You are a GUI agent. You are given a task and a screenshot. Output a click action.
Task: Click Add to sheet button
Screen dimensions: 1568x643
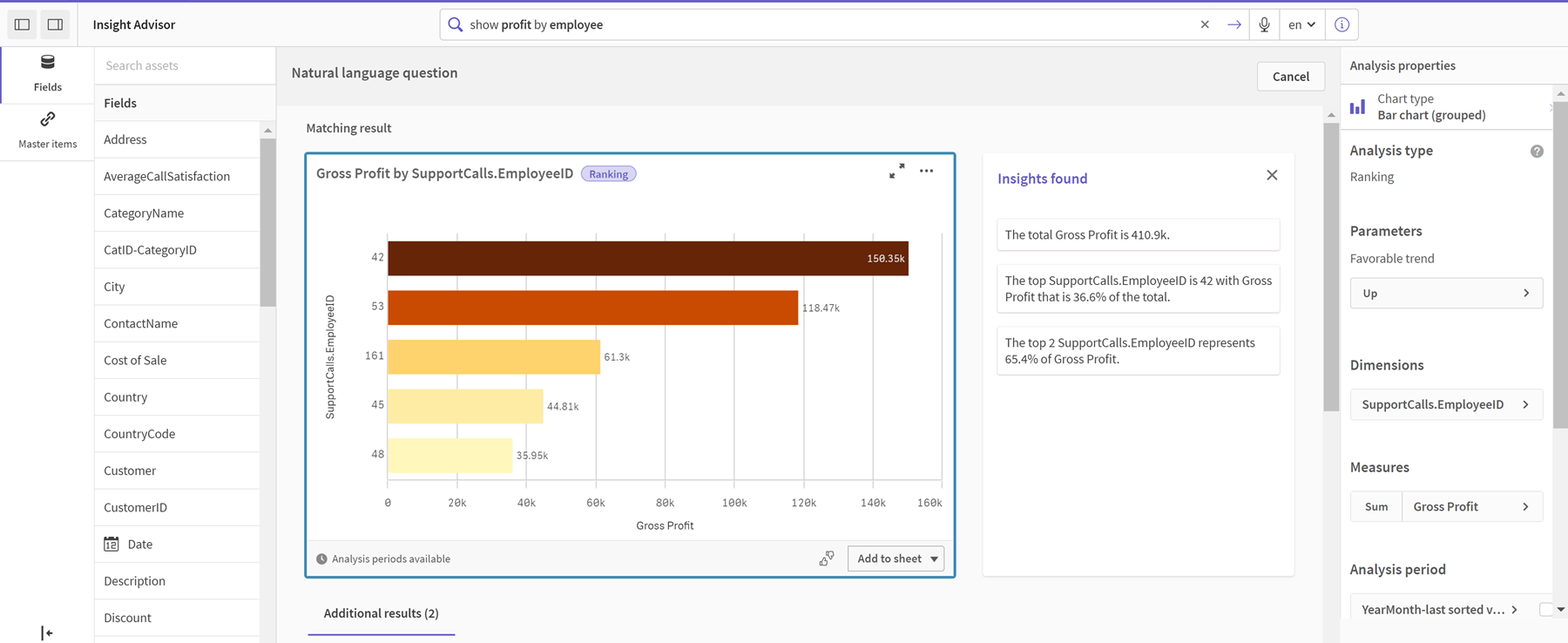889,558
